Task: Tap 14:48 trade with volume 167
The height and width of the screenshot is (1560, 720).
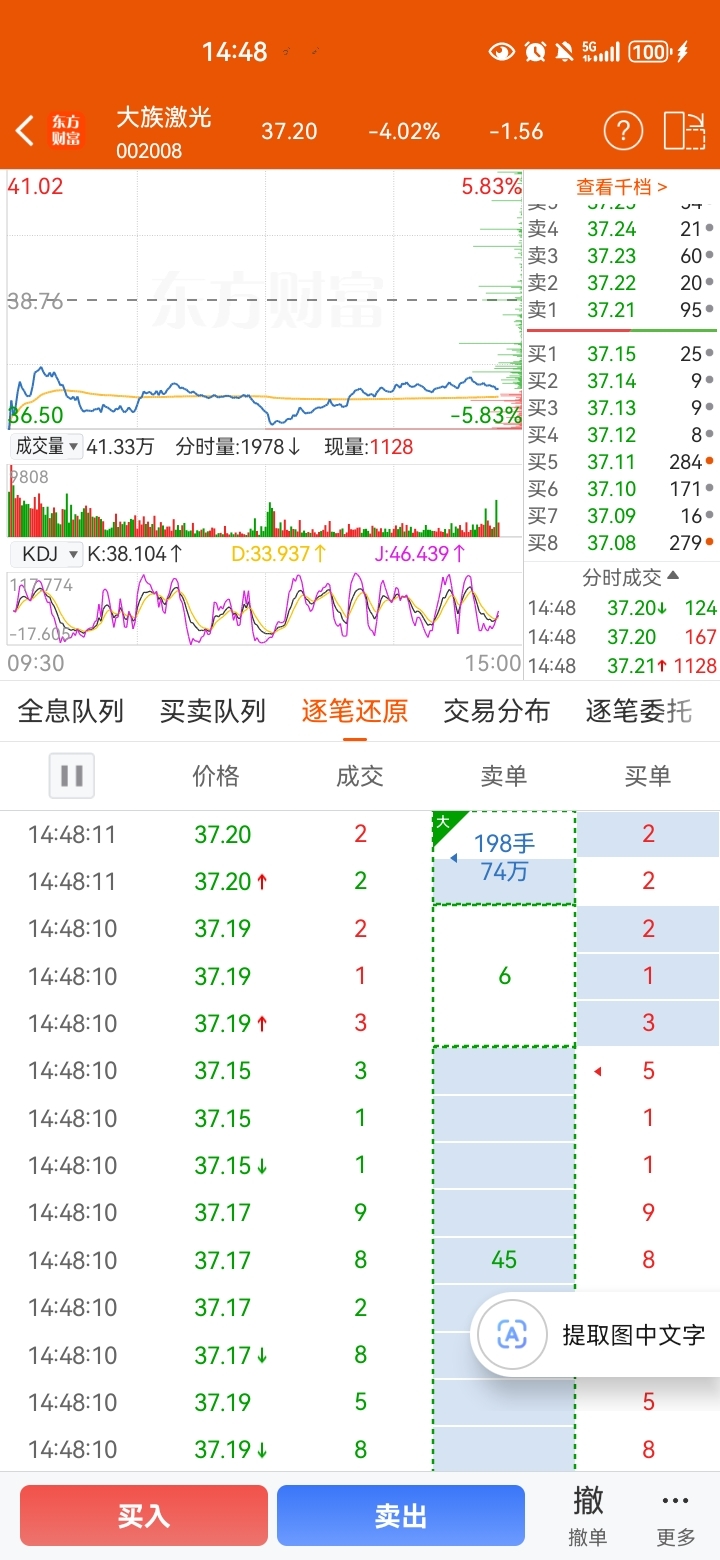Action: coord(622,637)
